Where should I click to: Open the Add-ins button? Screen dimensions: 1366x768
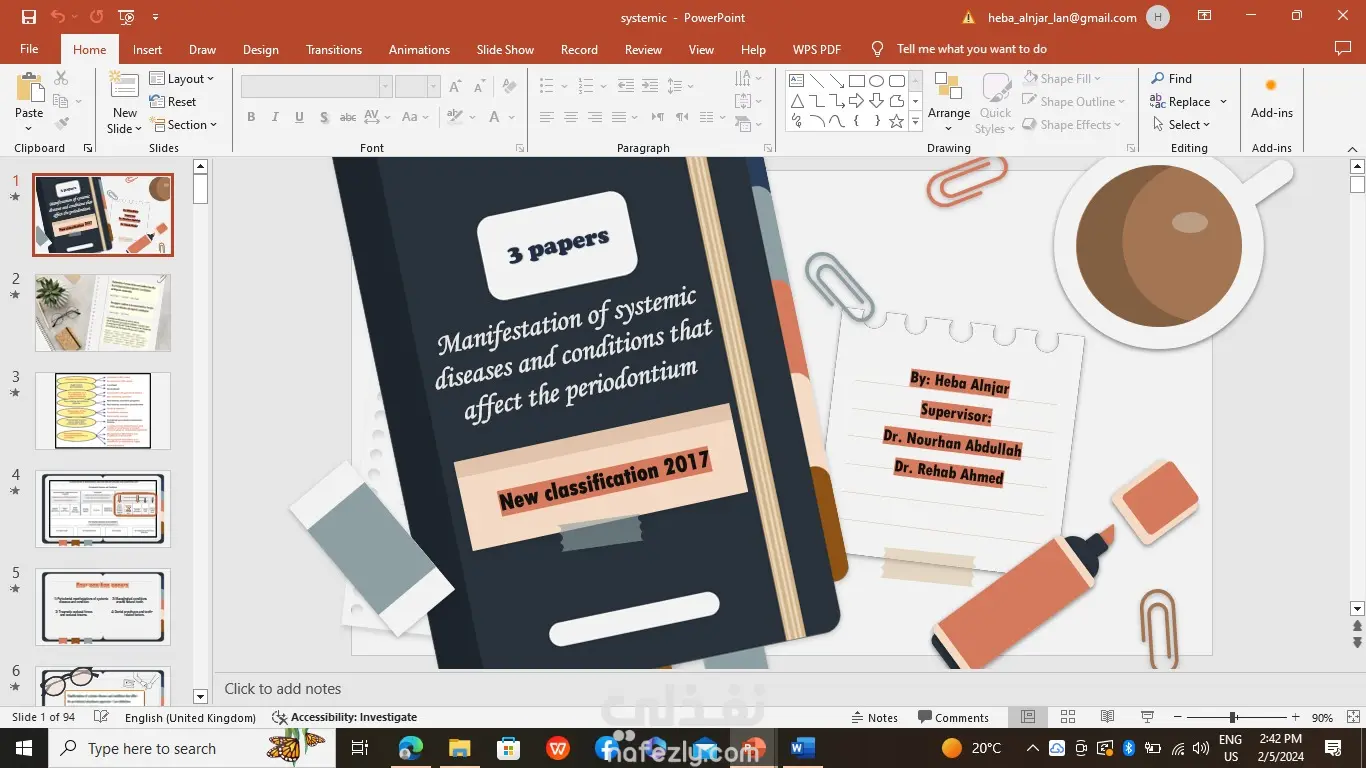click(x=1271, y=98)
